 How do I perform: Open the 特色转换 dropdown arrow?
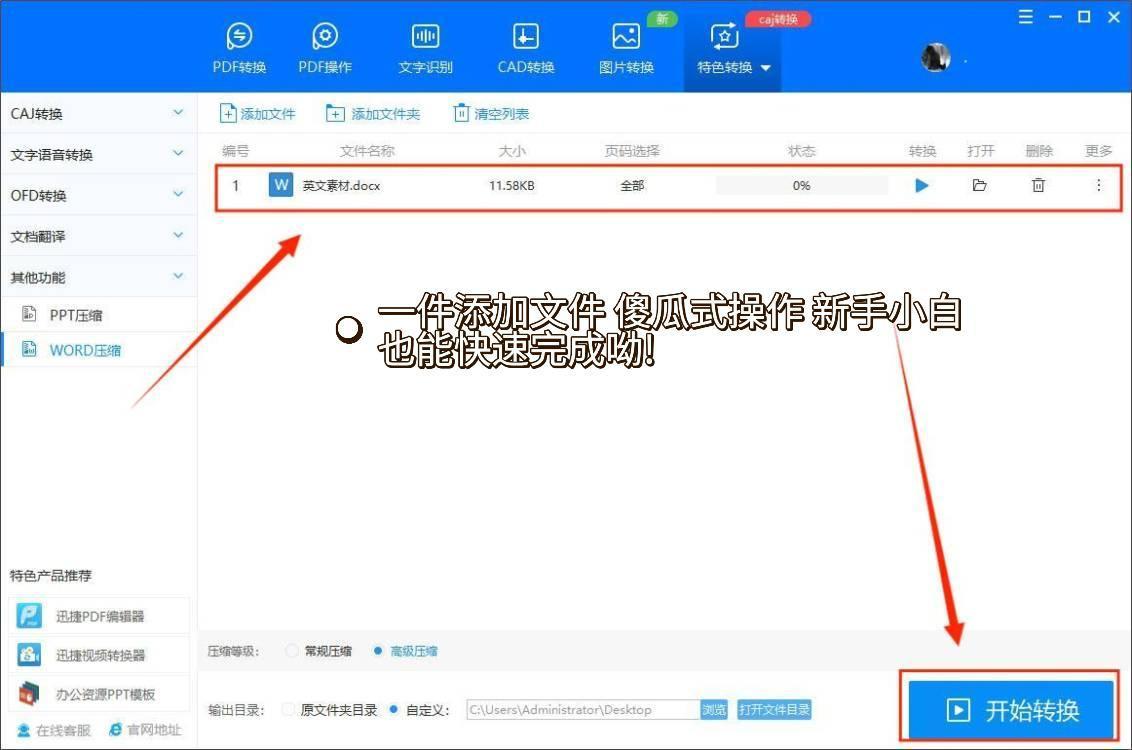[766, 68]
